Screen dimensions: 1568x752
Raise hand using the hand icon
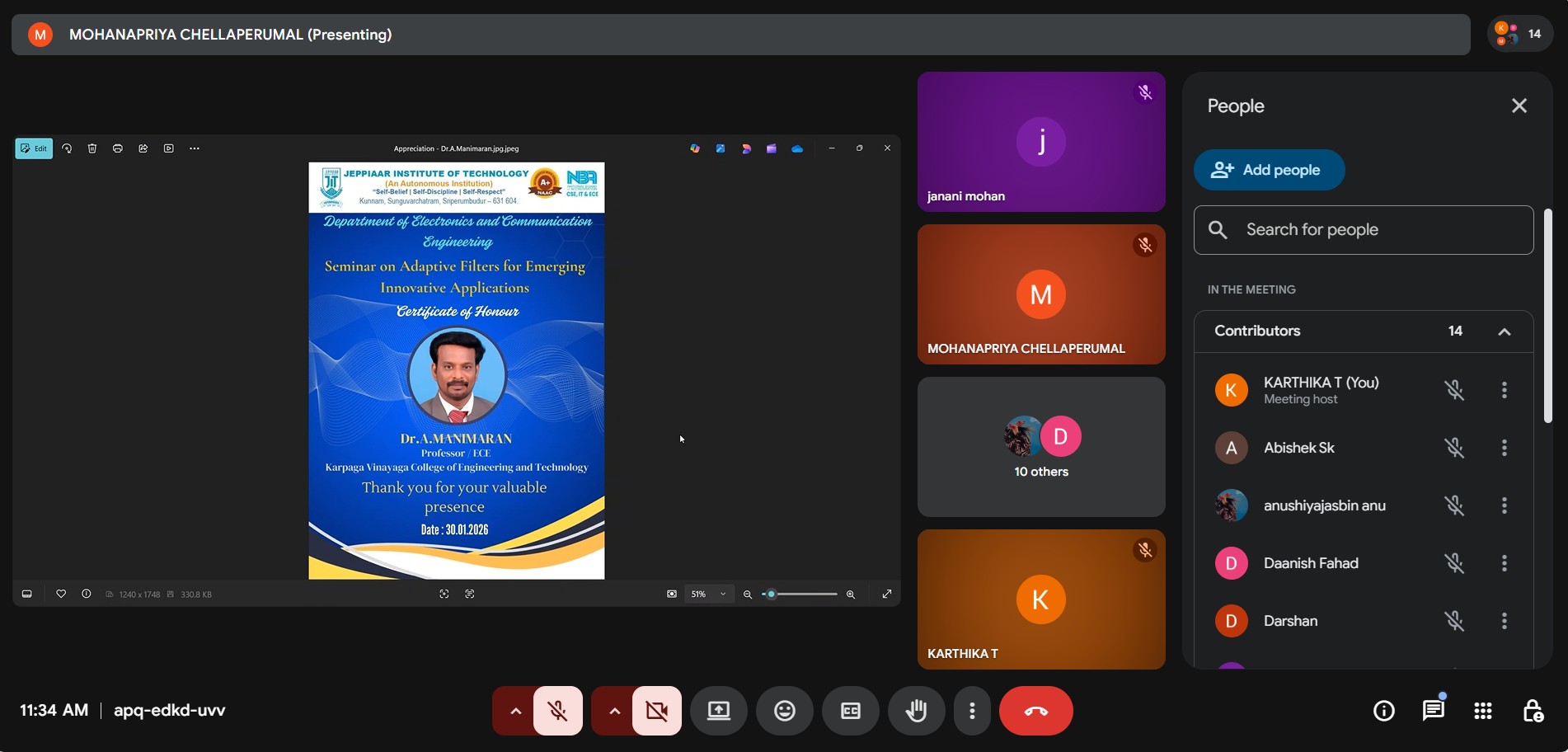916,711
